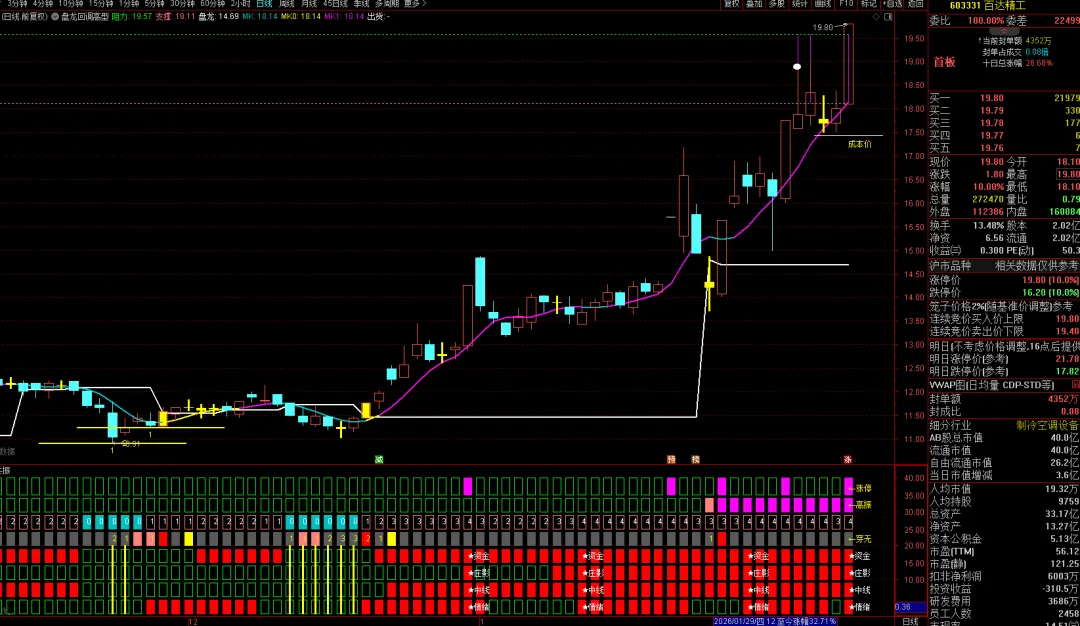Viewport: 1080px width, 626px height.
Task: Click the 市盈(TTM) 56.12 row
Action: tap(1004, 551)
